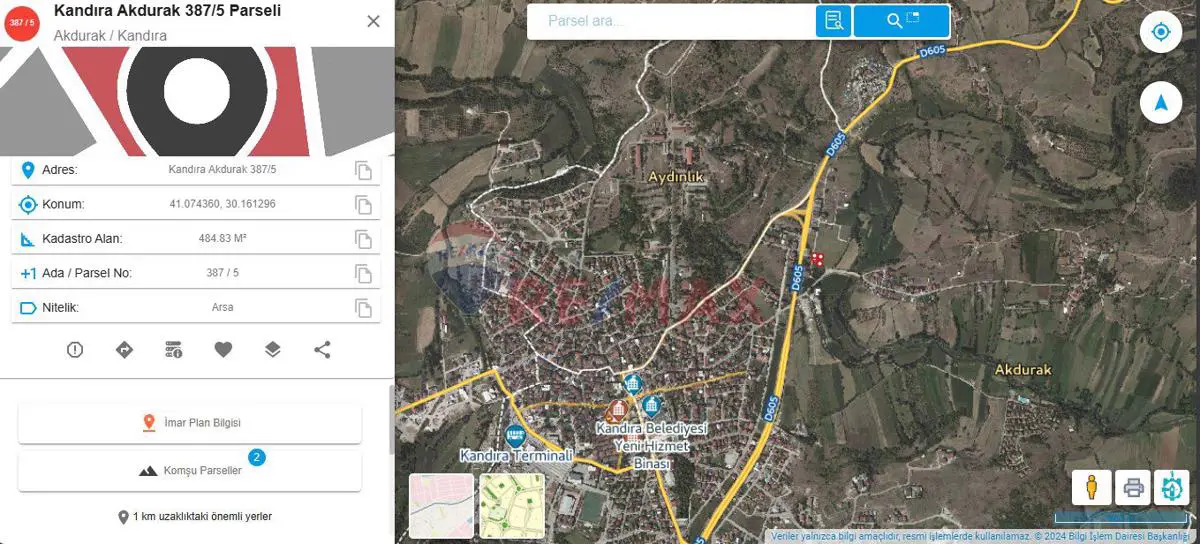Screen dimensions: 1200x544
Task: Click the Akdurak / Kandıra subtitle
Action: [x=110, y=35]
